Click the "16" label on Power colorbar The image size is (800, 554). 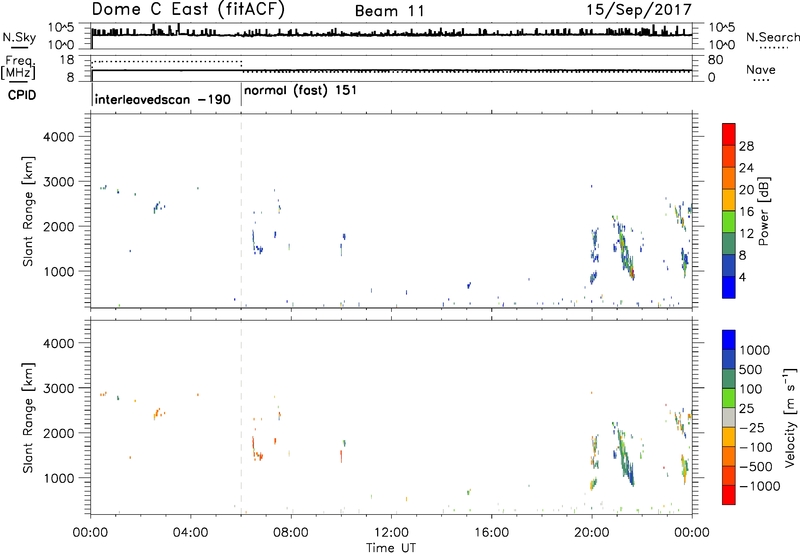[x=746, y=212]
